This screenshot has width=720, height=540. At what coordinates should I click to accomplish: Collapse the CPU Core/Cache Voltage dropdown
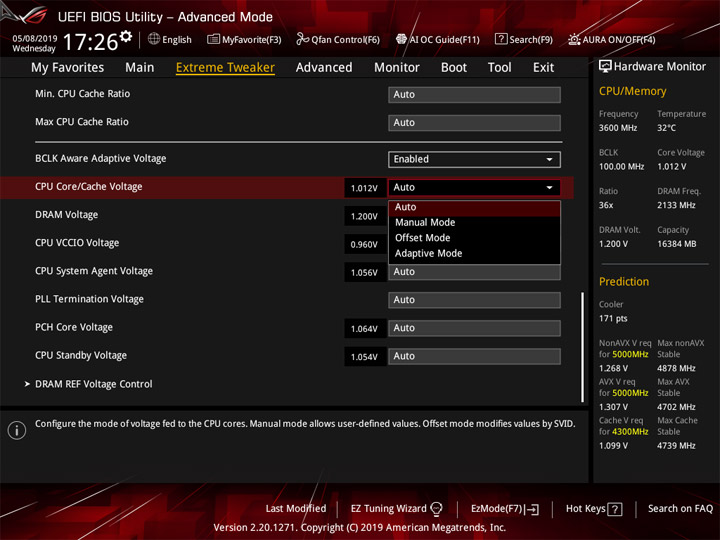[x=474, y=187]
